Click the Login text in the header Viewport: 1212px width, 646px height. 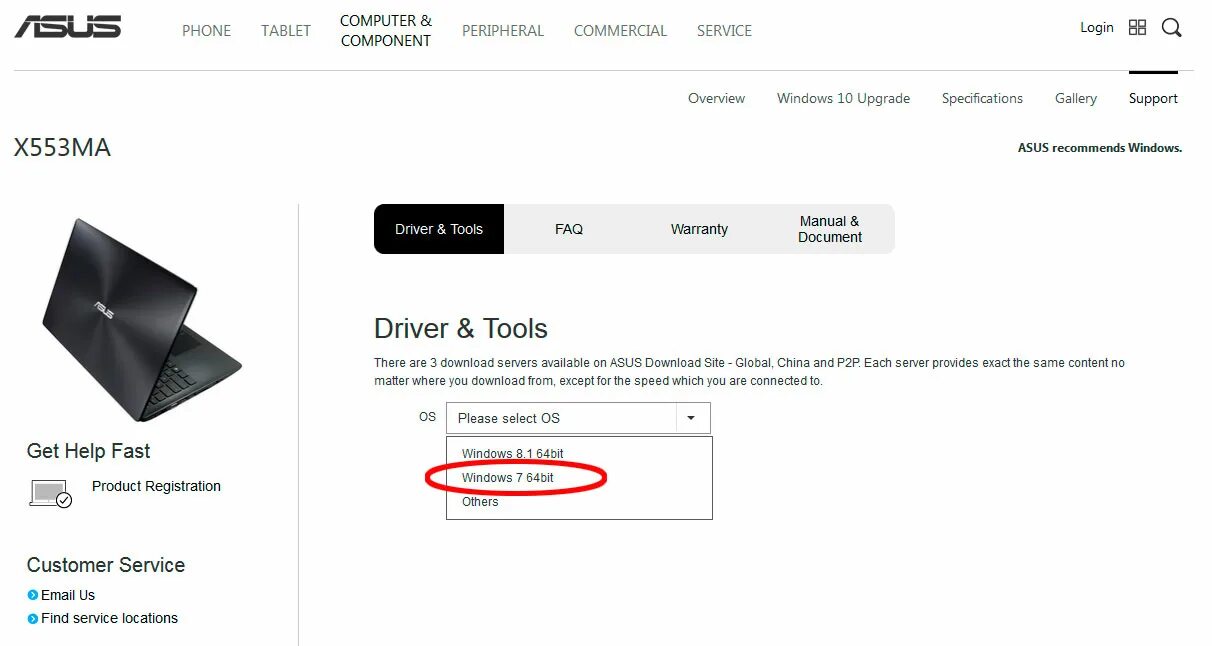tap(1096, 27)
